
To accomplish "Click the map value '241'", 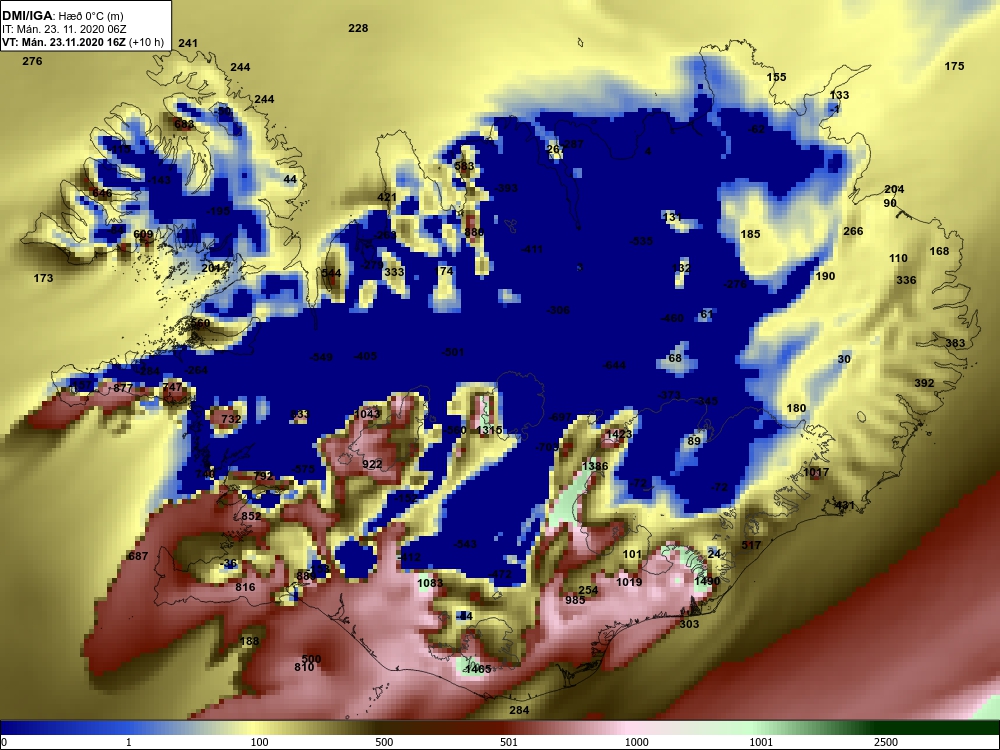I will pos(188,43).
